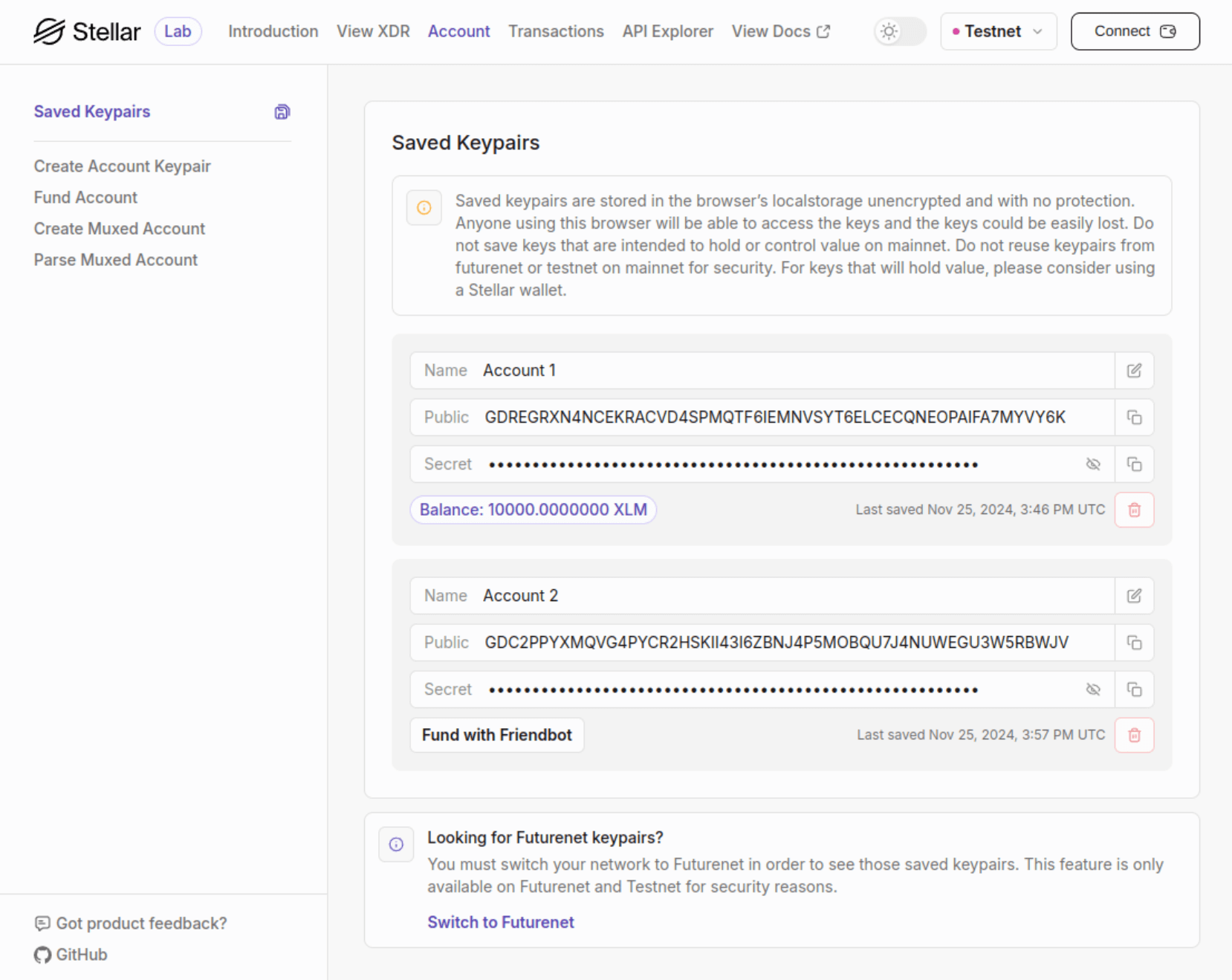Click 'Last saved Nov 25, 2024, 3:46 PM UTC' text

pos(980,510)
